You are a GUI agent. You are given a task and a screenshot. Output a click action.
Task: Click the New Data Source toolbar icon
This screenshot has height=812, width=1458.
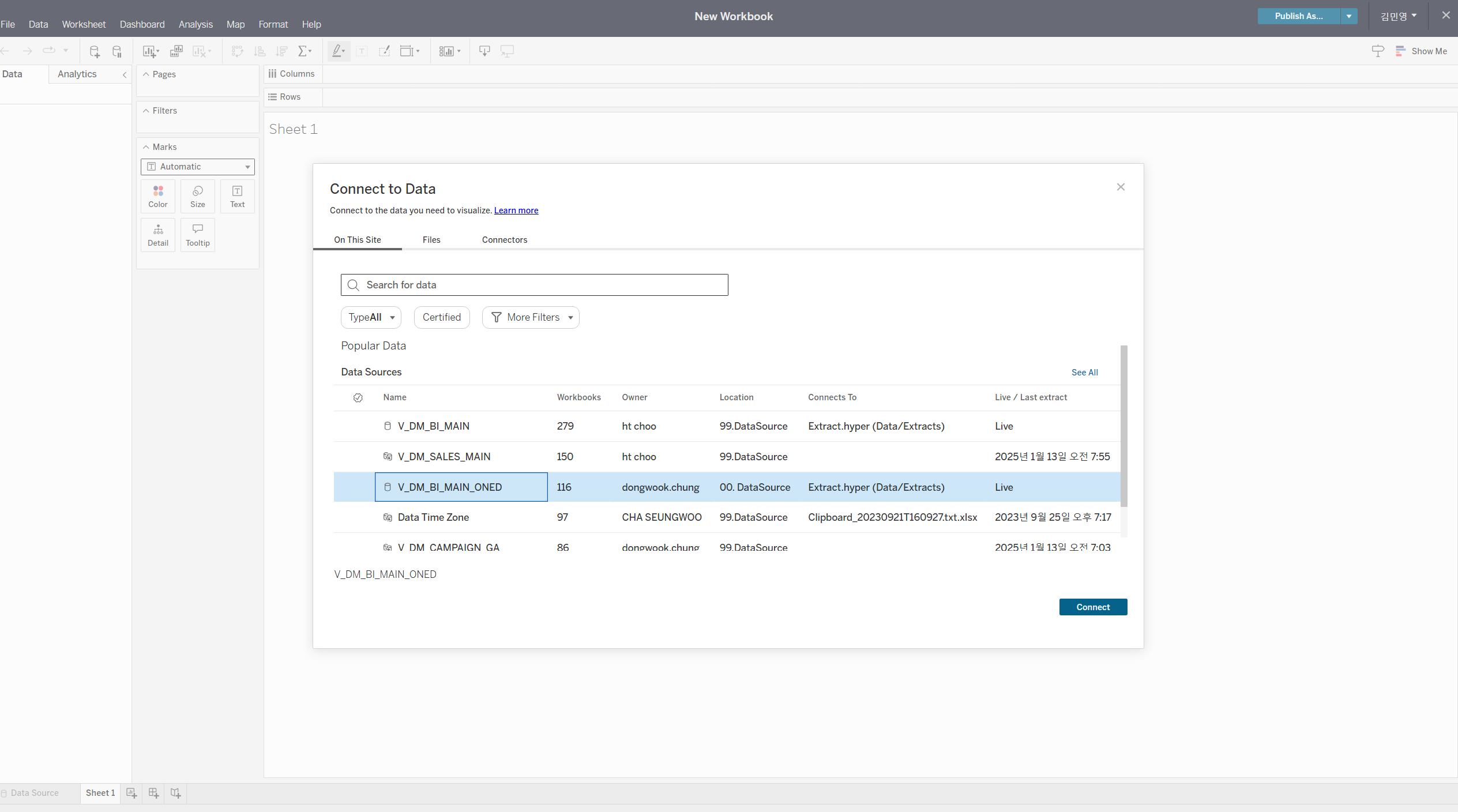95,51
